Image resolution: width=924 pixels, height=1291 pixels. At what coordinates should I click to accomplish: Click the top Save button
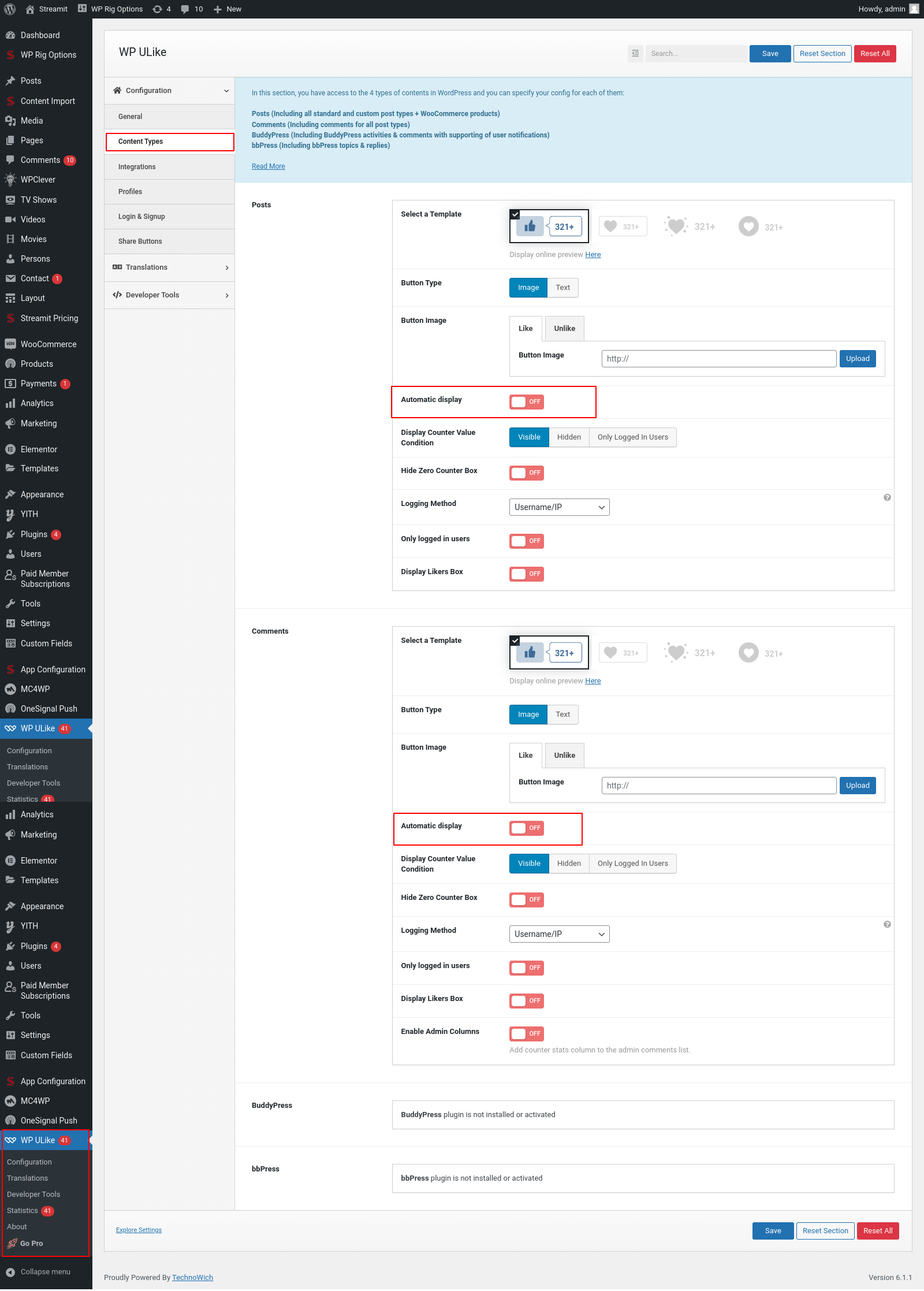coord(770,54)
